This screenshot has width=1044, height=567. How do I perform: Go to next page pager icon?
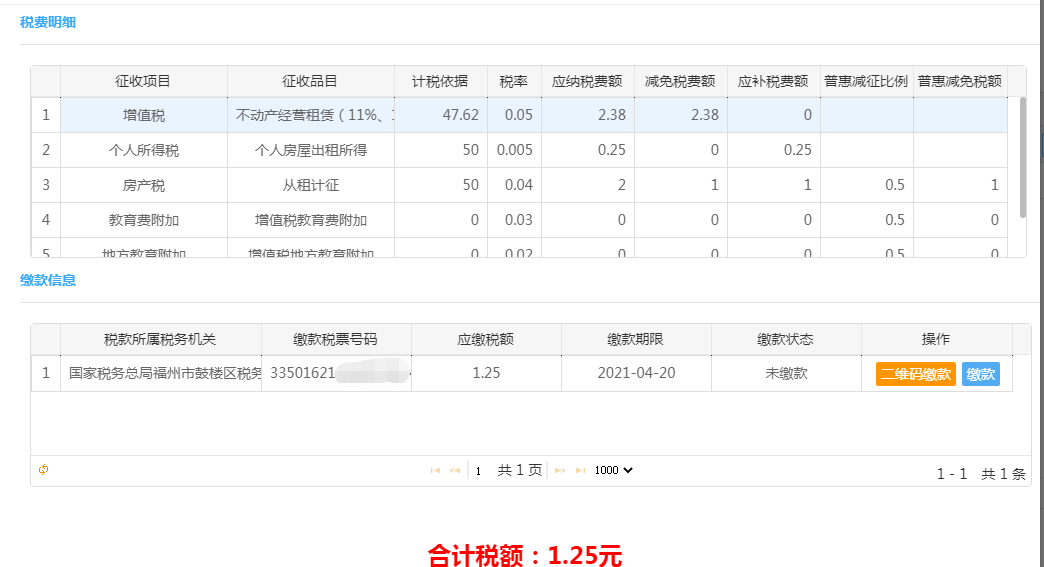[x=560, y=471]
